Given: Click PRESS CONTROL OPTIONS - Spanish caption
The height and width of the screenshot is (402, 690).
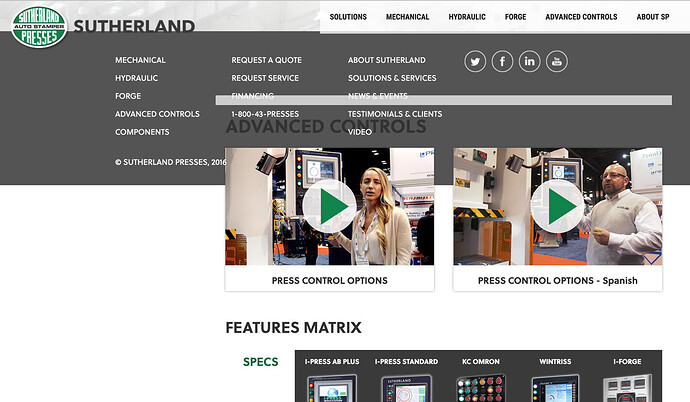Looking at the screenshot, I should [x=558, y=281].
